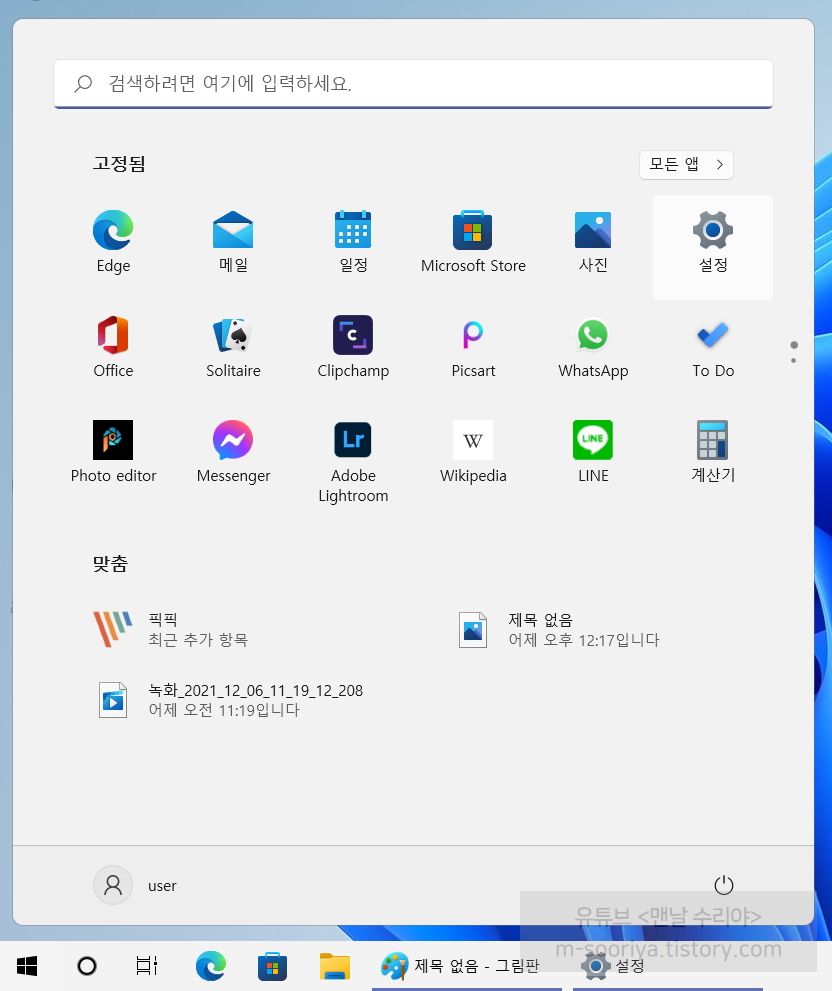
Task: Open the user account avatar
Action: tap(113, 885)
